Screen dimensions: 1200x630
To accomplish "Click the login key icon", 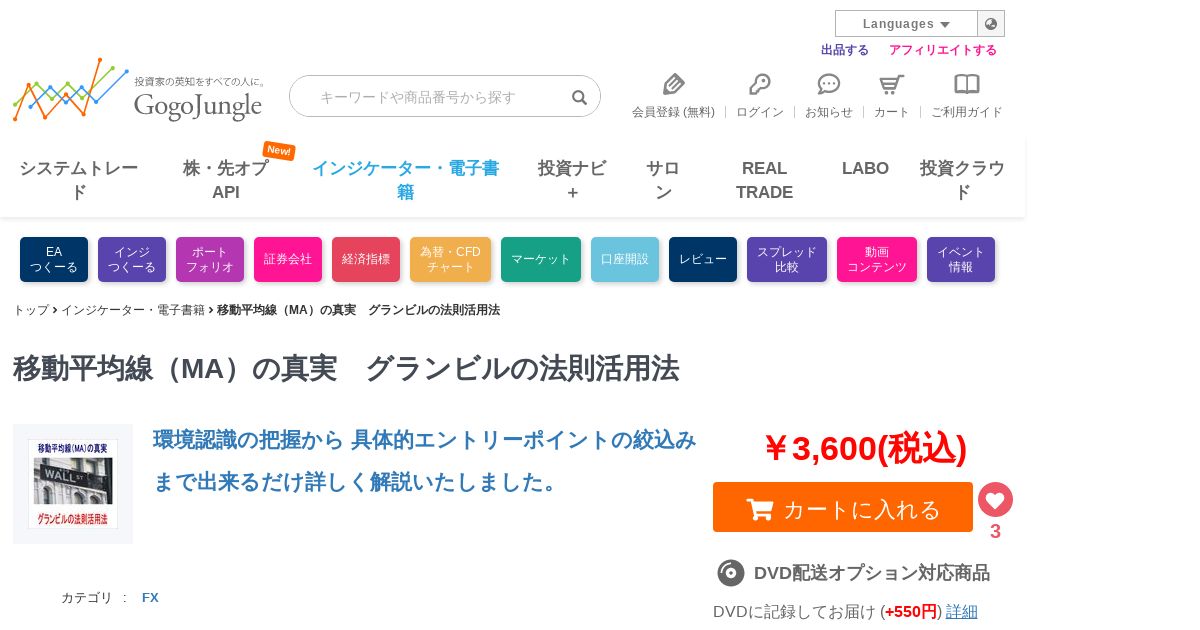I will click(760, 84).
